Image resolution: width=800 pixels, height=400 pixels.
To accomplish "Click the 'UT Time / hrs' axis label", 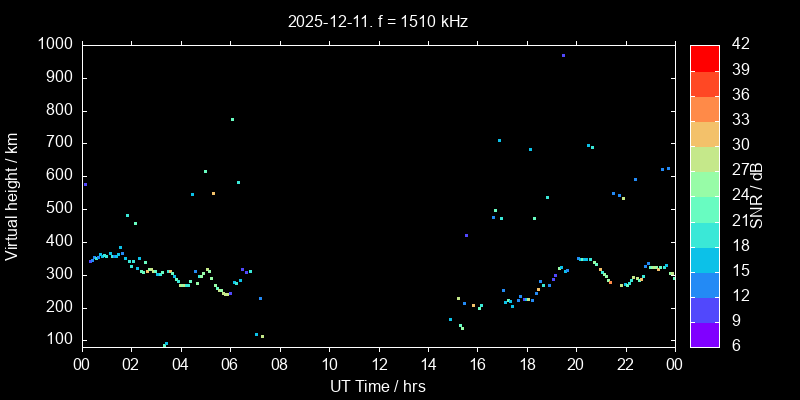I will coord(378,386).
